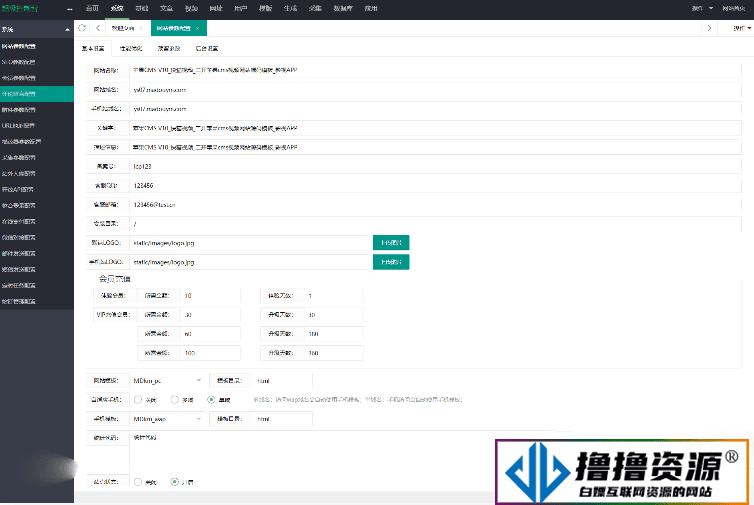
Task: Select the middle 自适应手机 radio option (多域)
Action: point(175,400)
